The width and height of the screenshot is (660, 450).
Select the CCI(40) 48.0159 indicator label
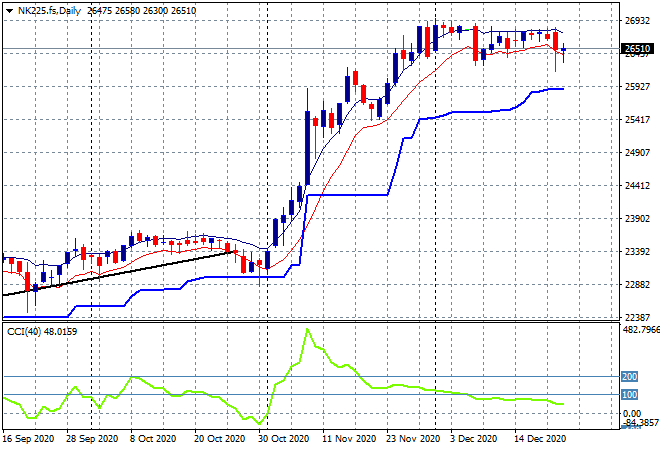point(42,332)
